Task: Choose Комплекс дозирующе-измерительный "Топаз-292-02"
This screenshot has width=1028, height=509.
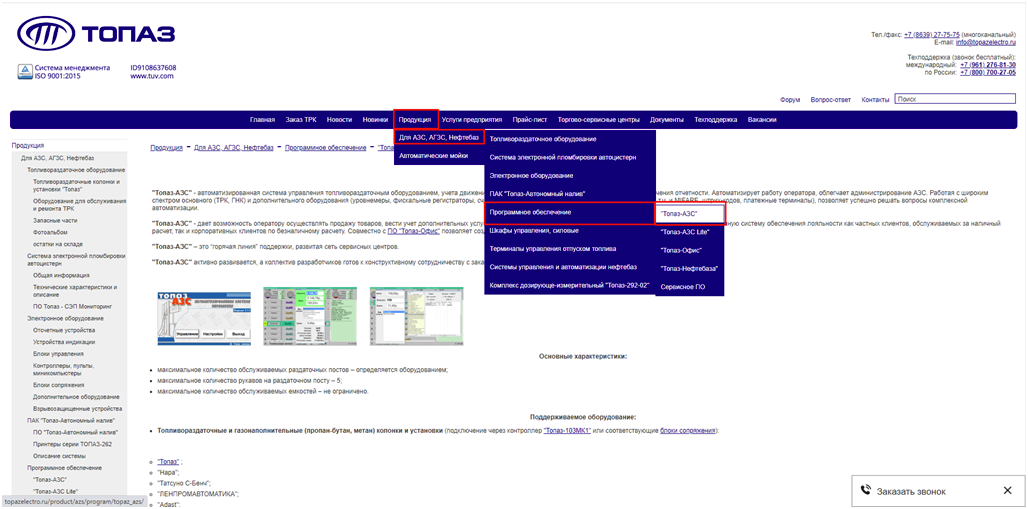Action: point(570,285)
